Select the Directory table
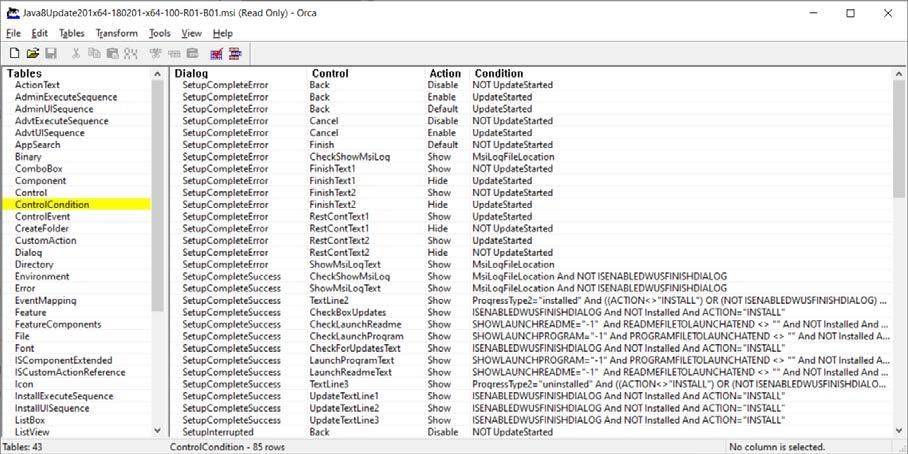Viewport: 908px width, 454px height. coord(34,265)
